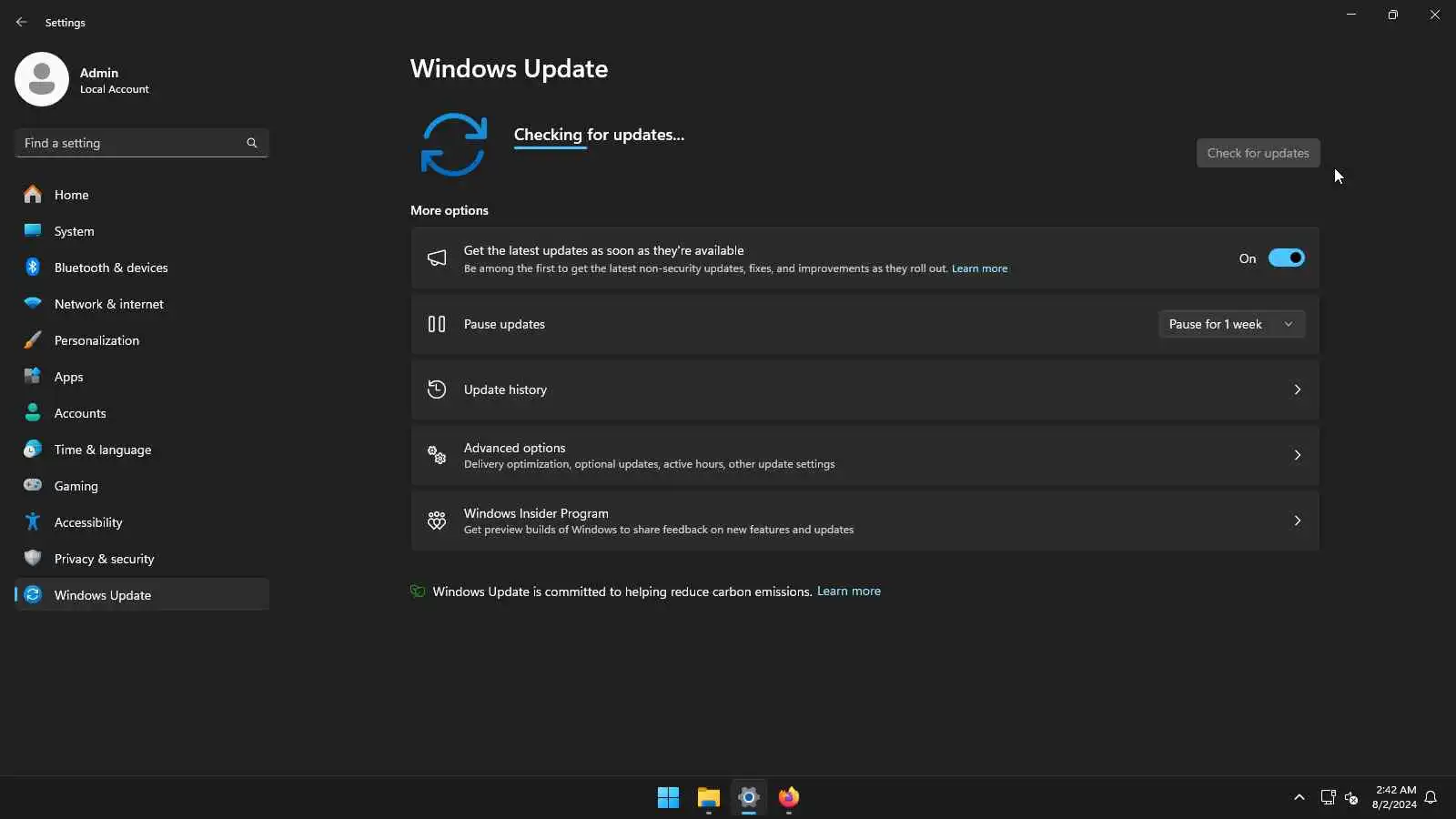Select Apps label in sidebar
Screen dimensions: 1456x819
point(68,377)
